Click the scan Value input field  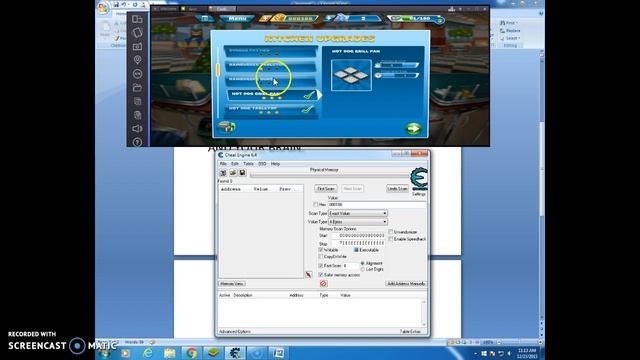(x=377, y=204)
